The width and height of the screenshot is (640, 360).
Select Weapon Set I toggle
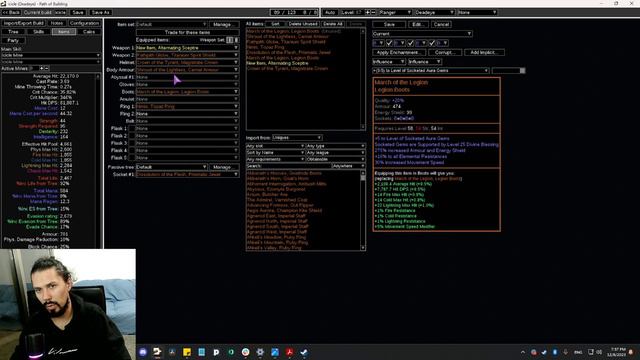pyautogui.click(x=230, y=40)
